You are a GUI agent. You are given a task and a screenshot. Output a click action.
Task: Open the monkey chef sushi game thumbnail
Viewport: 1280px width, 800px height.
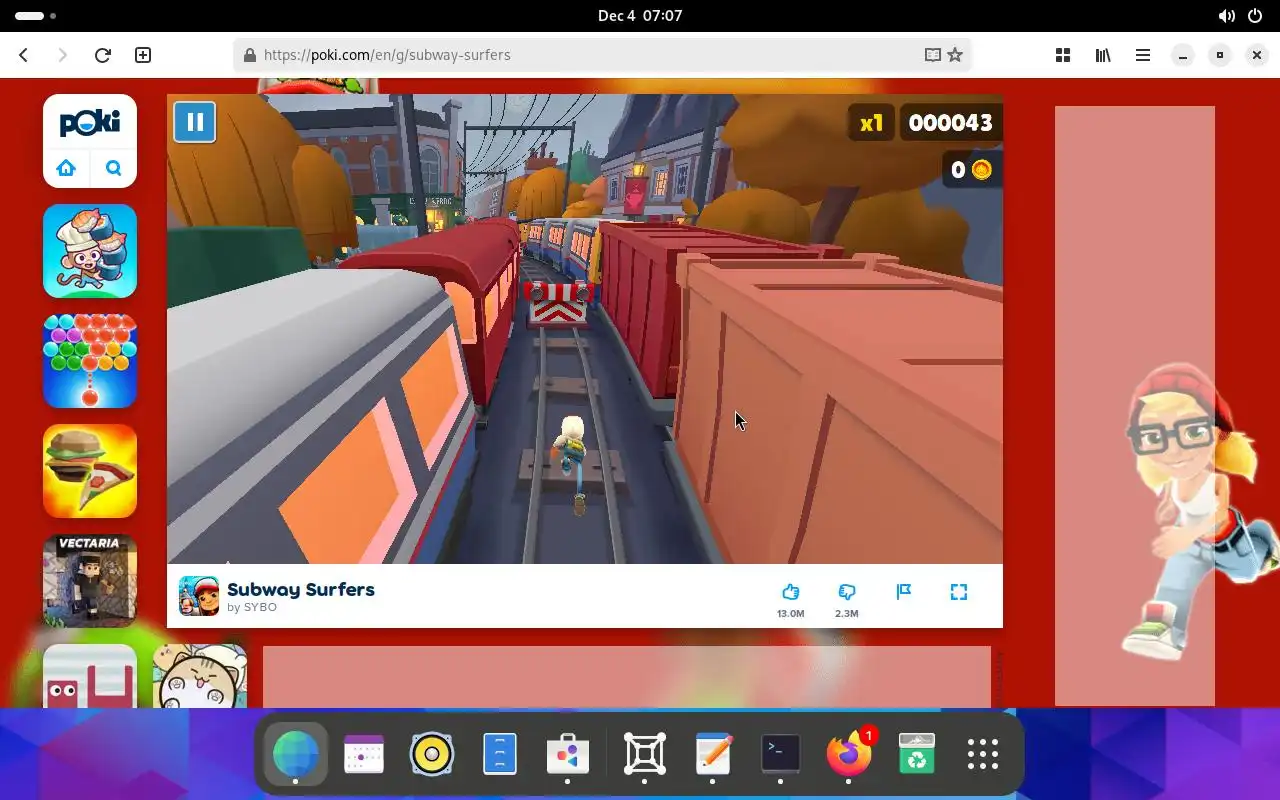tap(90, 251)
